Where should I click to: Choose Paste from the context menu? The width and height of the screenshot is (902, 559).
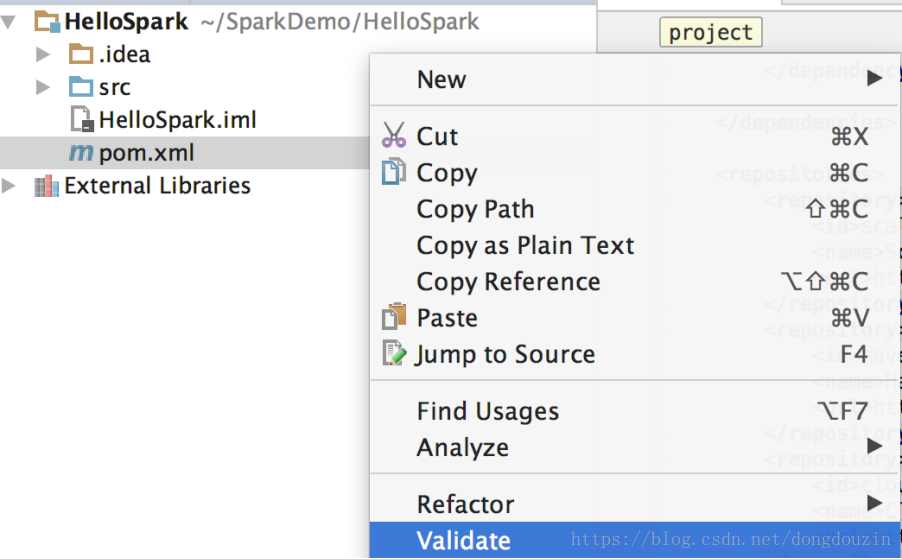pyautogui.click(x=634, y=317)
